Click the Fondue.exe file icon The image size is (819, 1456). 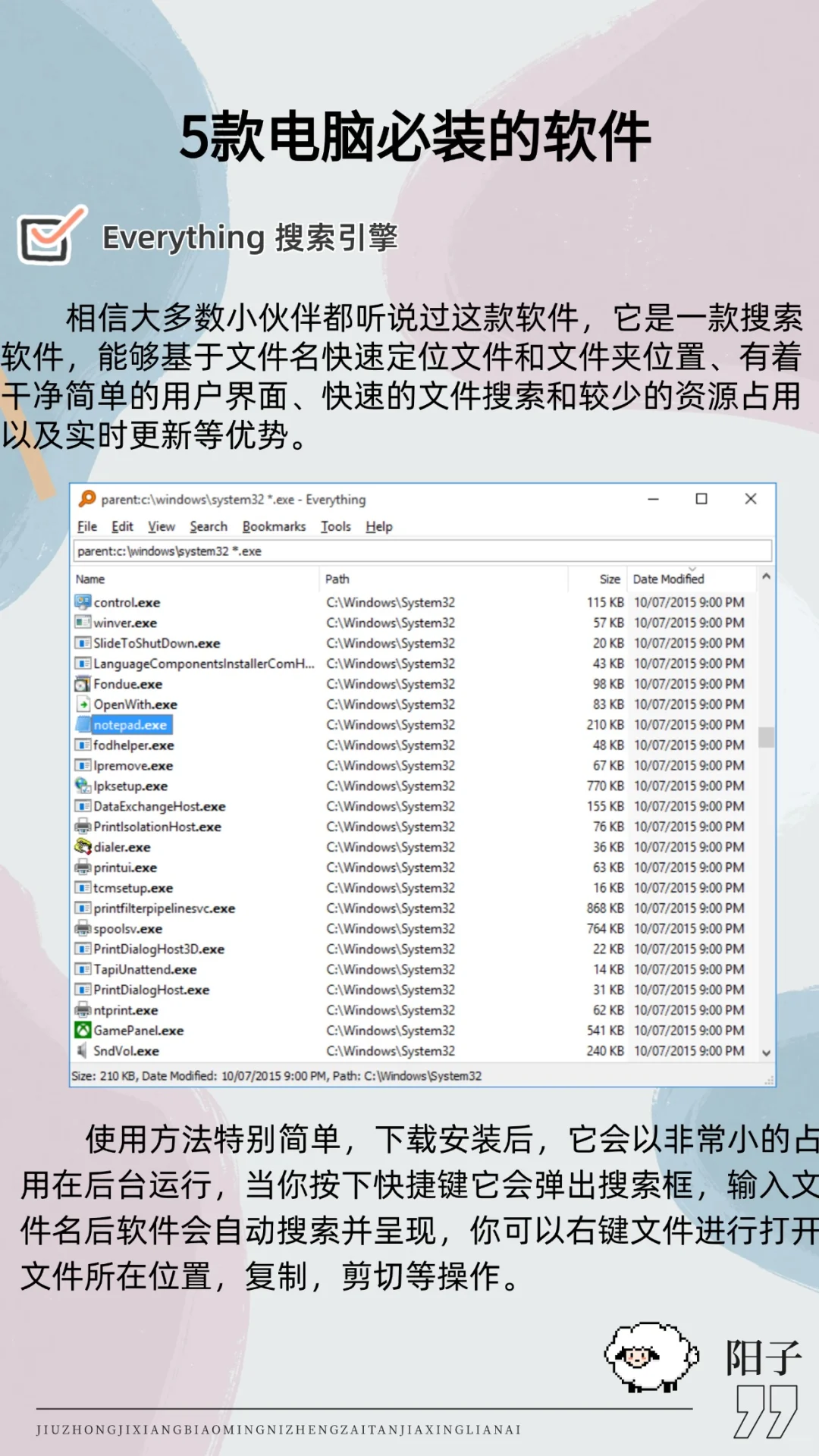pos(83,684)
